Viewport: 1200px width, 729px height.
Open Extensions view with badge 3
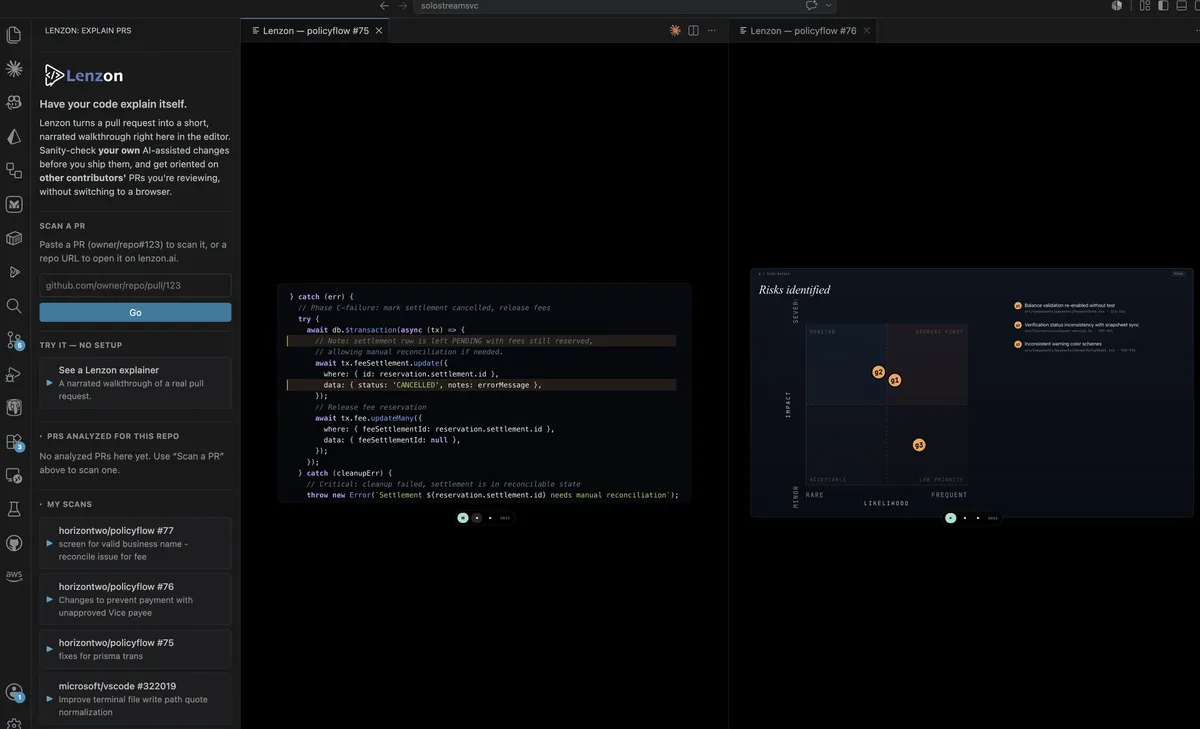point(14,442)
